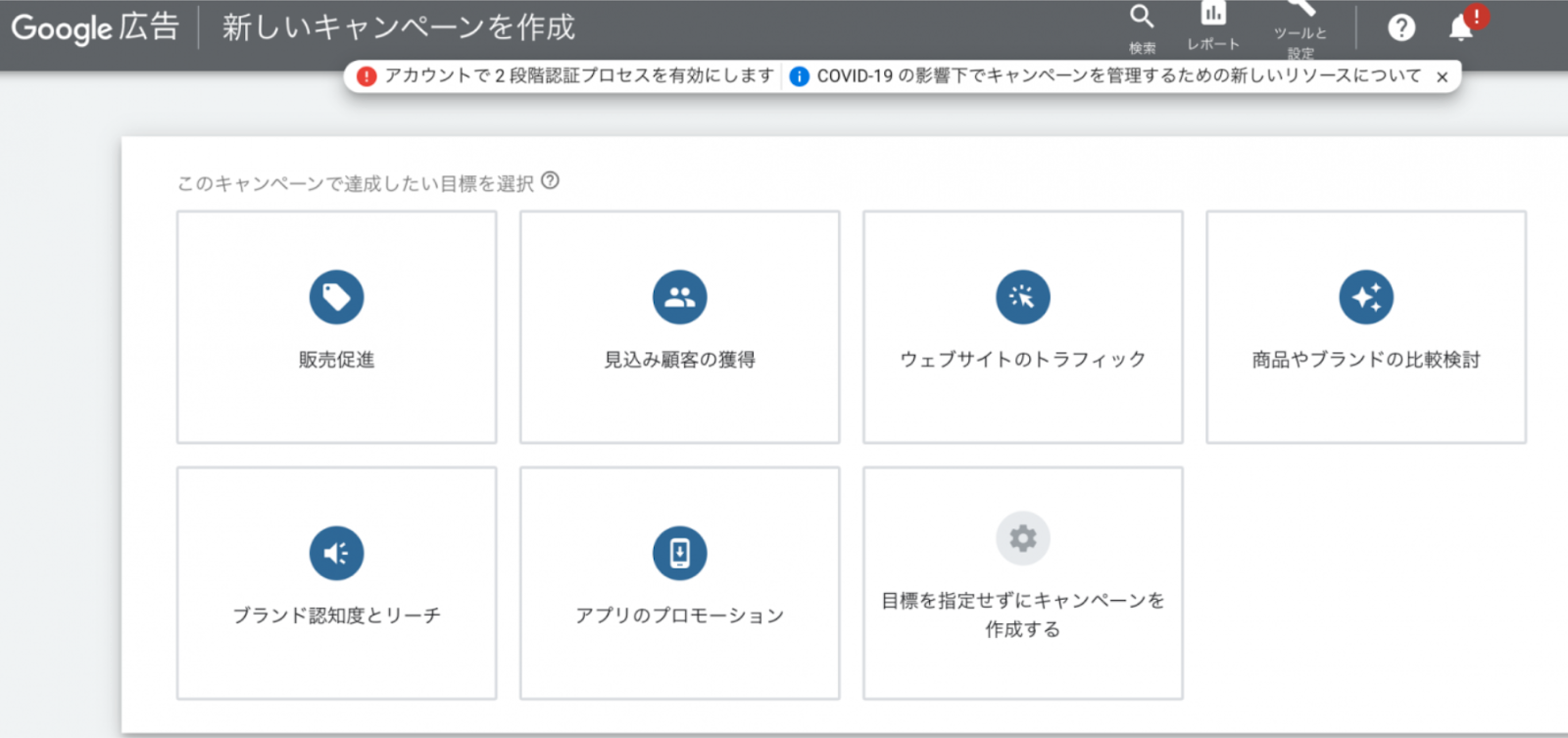This screenshot has width=1568, height=738.
Task: Select the 販売促進 goal label
Action: pos(336,360)
